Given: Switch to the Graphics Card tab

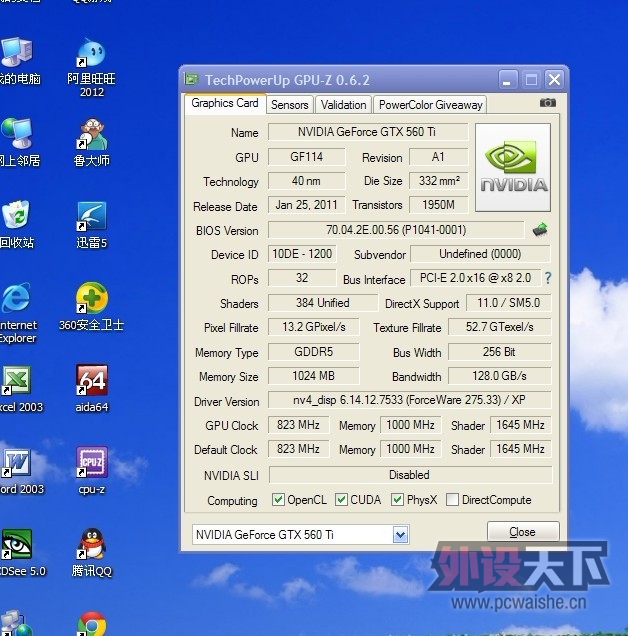Looking at the screenshot, I should point(225,103).
